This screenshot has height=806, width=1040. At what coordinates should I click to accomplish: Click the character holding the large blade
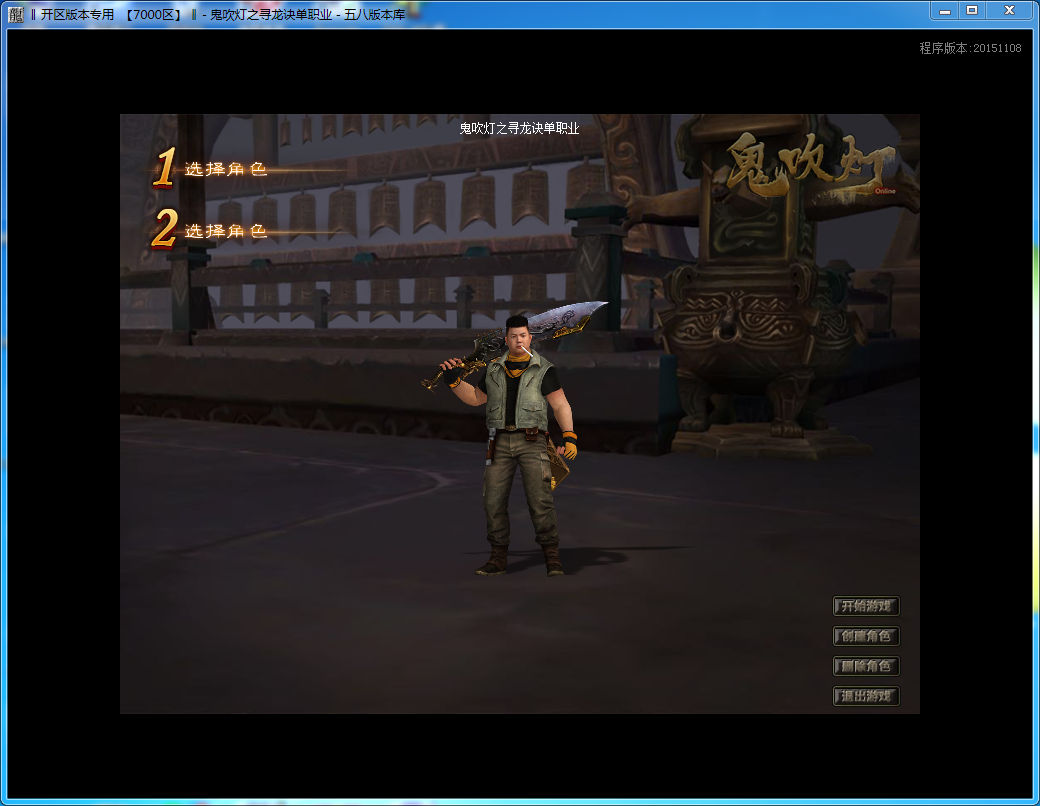(x=515, y=438)
